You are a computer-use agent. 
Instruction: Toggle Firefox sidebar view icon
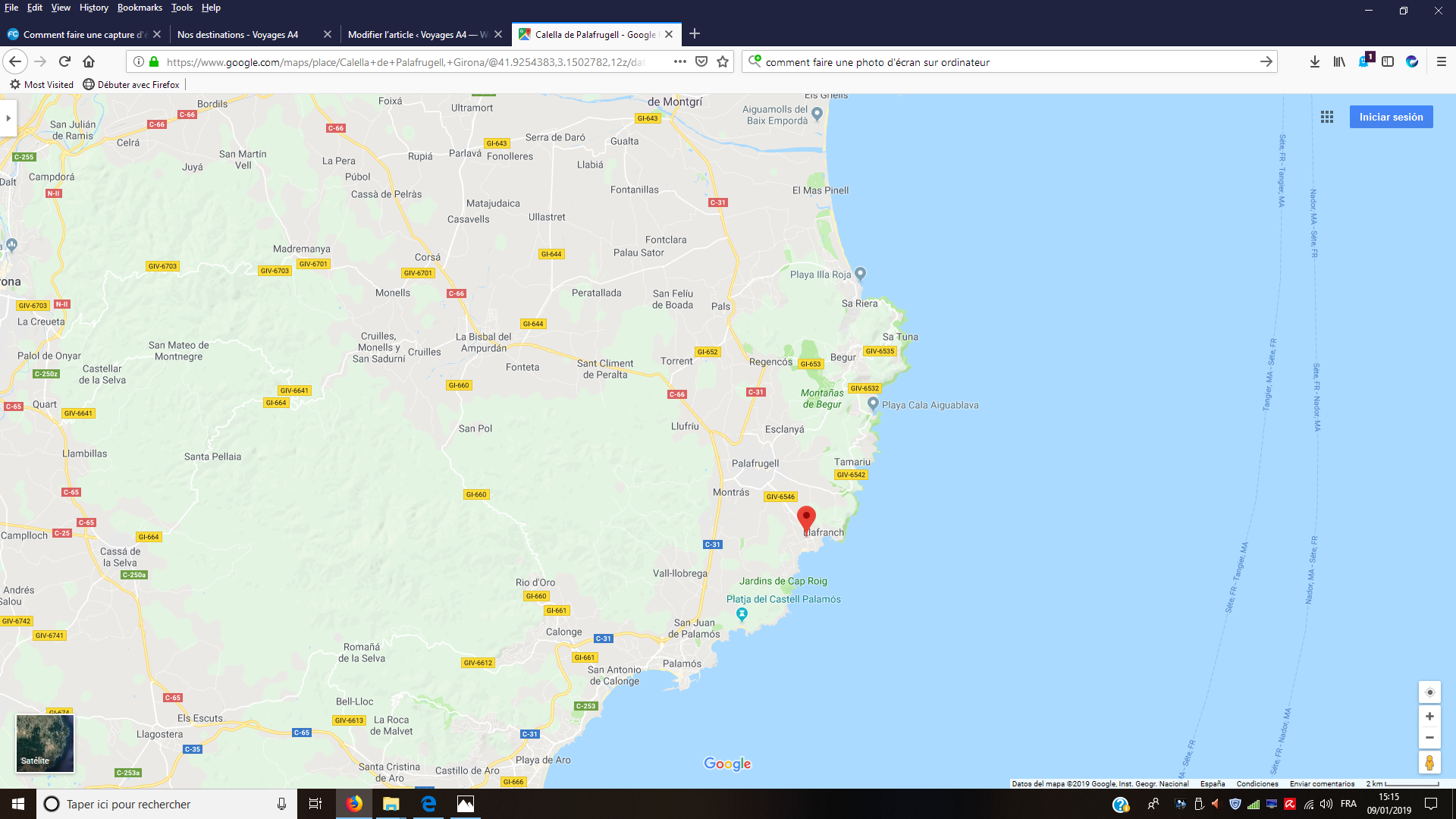1388,62
